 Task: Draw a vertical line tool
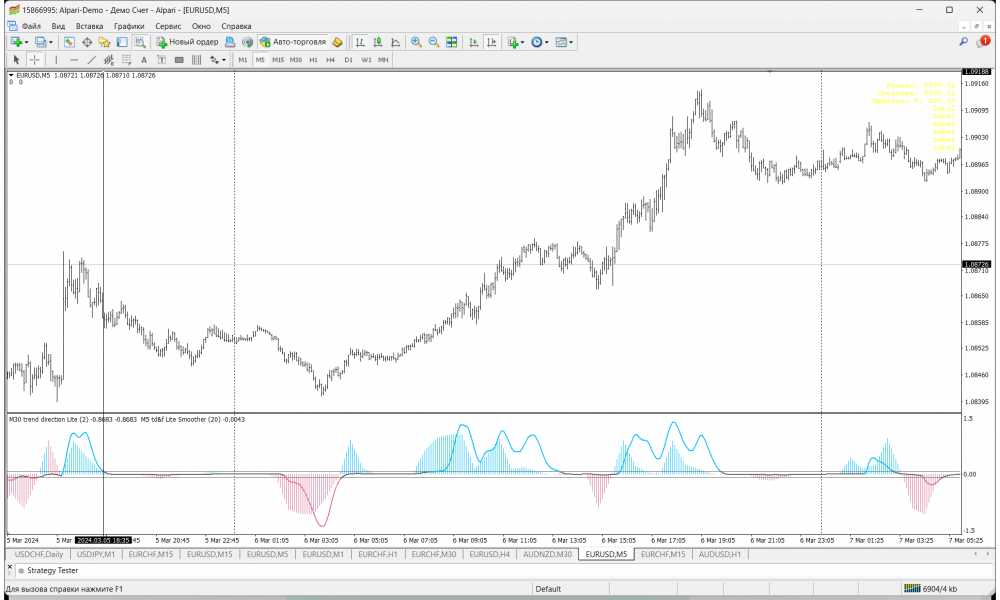point(56,60)
